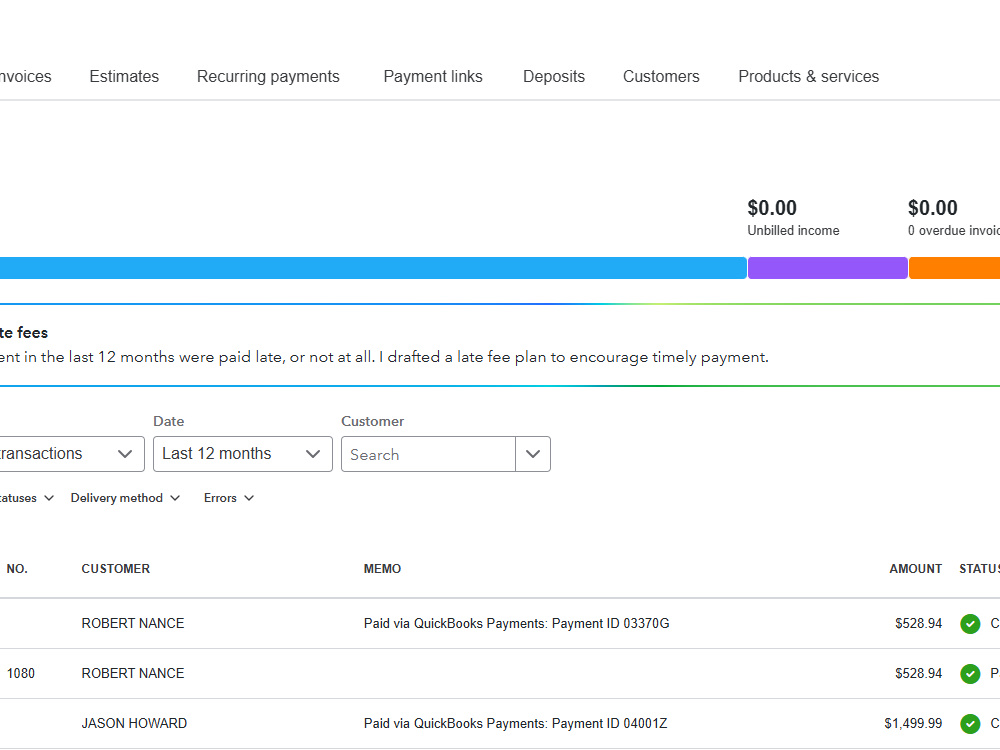Click memo Payment ID 03370G
The width and height of the screenshot is (1000, 750).
516,624
